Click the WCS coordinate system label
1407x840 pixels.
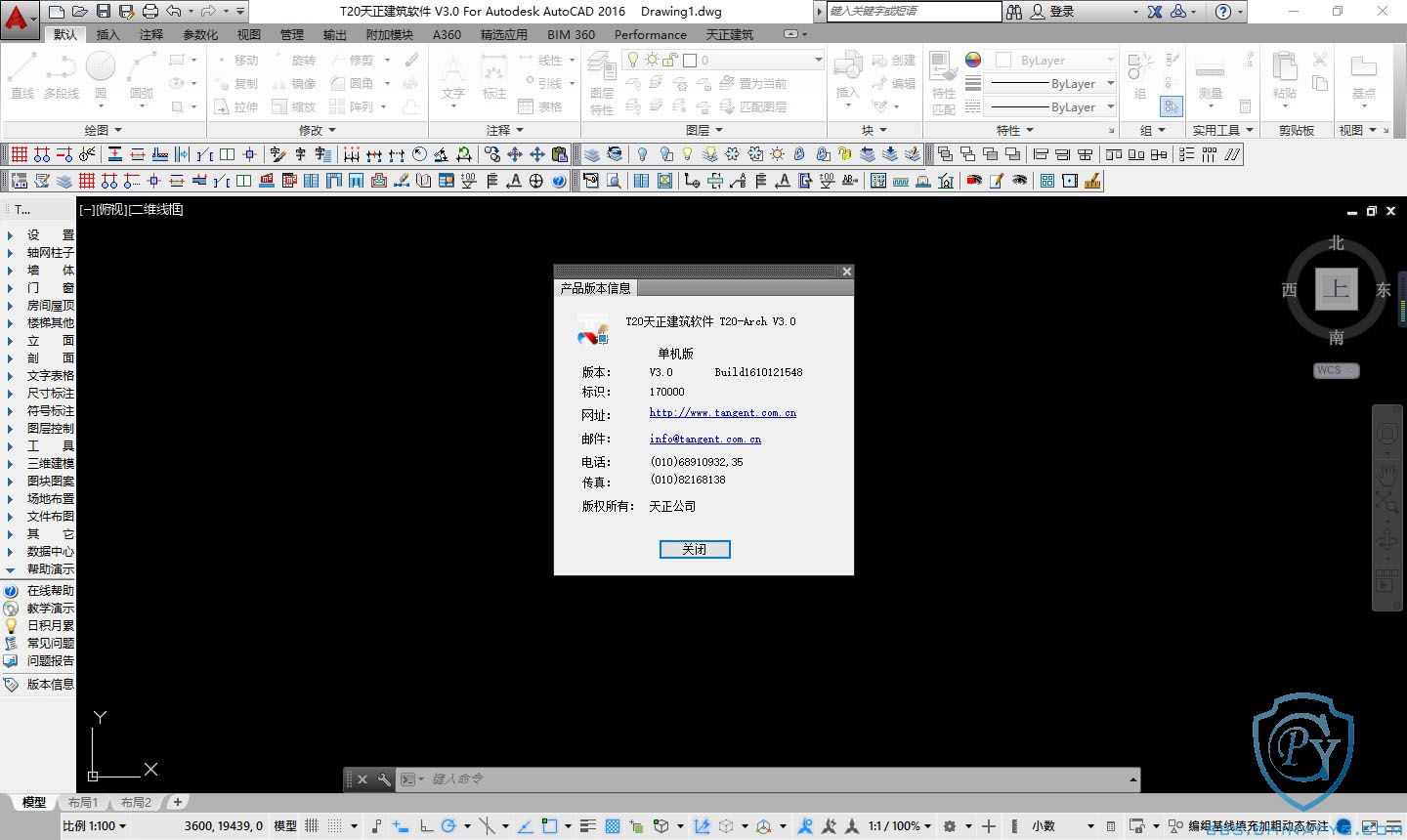click(1336, 370)
